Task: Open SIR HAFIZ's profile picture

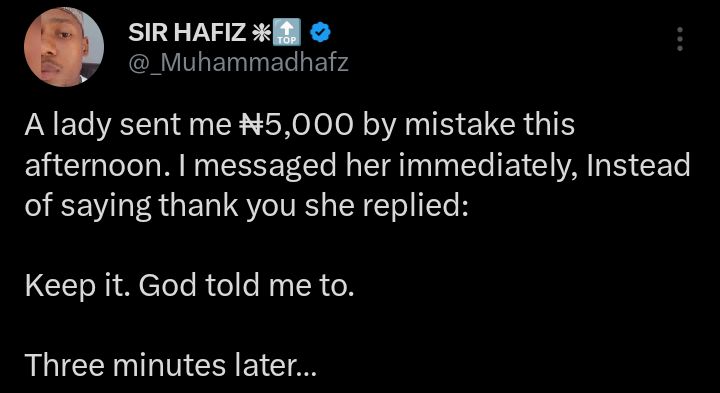Action: click(64, 47)
